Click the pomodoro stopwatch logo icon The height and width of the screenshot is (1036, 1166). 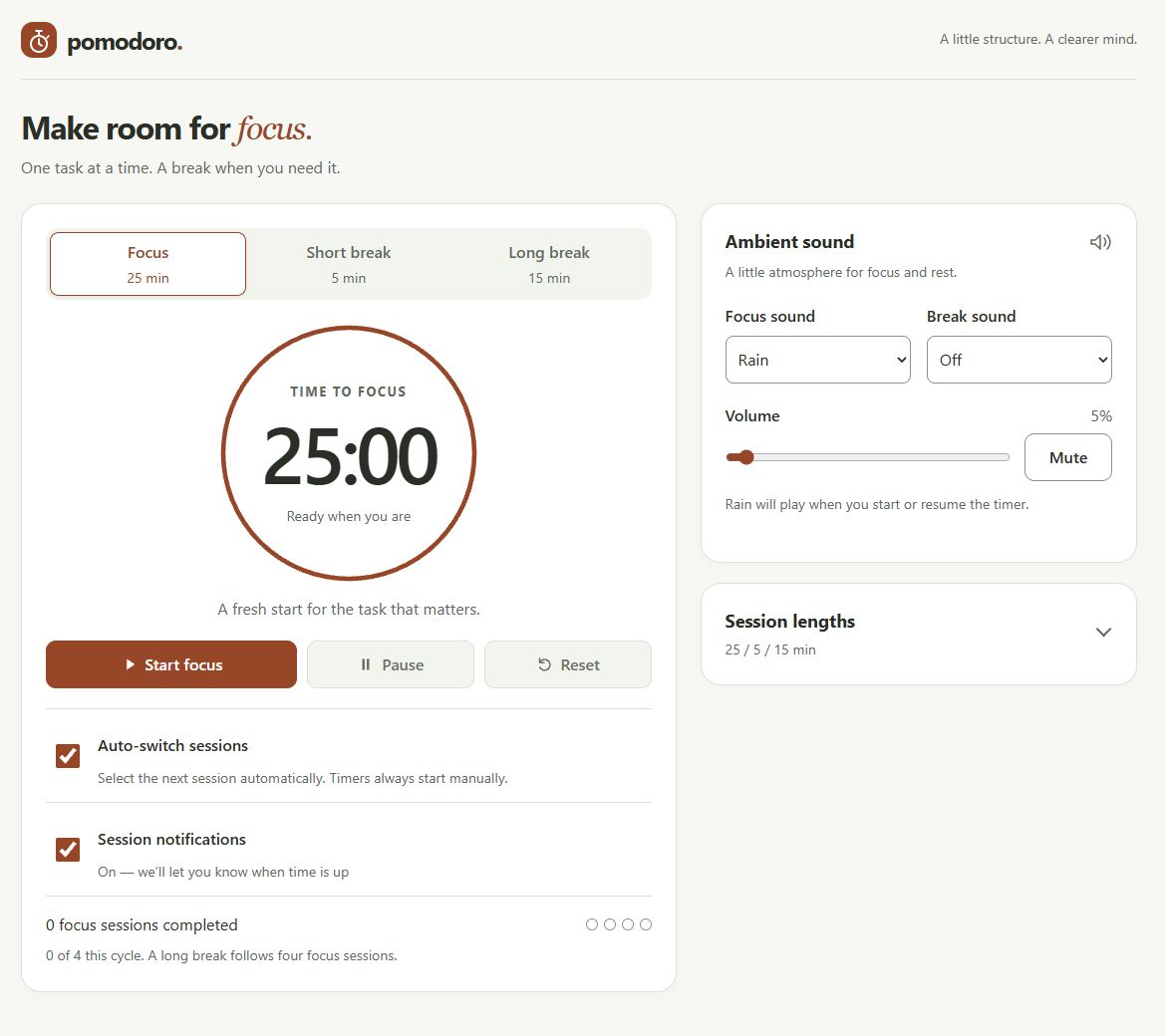pyautogui.click(x=39, y=40)
